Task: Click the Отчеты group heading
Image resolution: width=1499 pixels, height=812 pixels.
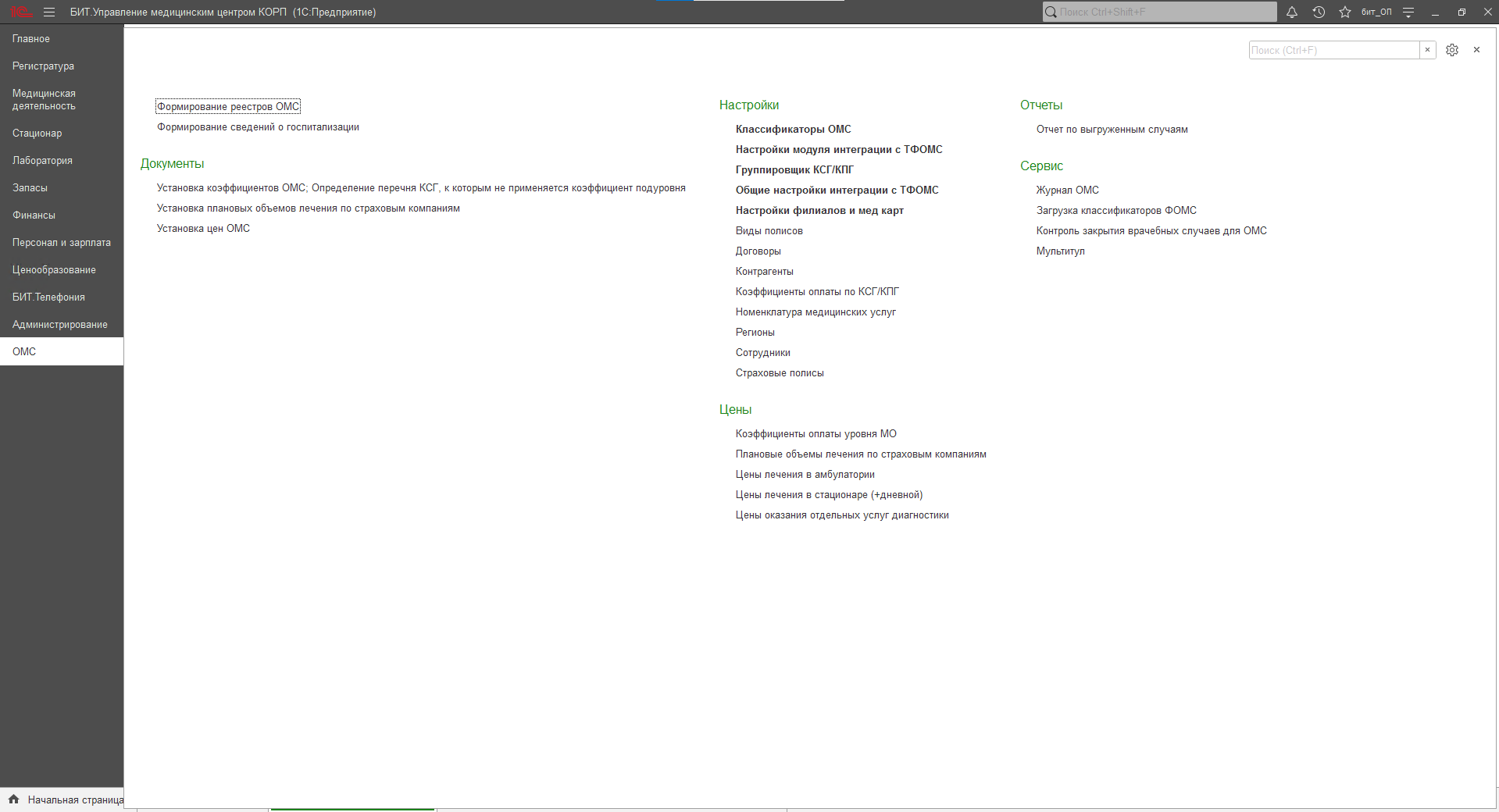Action: 1041,105
